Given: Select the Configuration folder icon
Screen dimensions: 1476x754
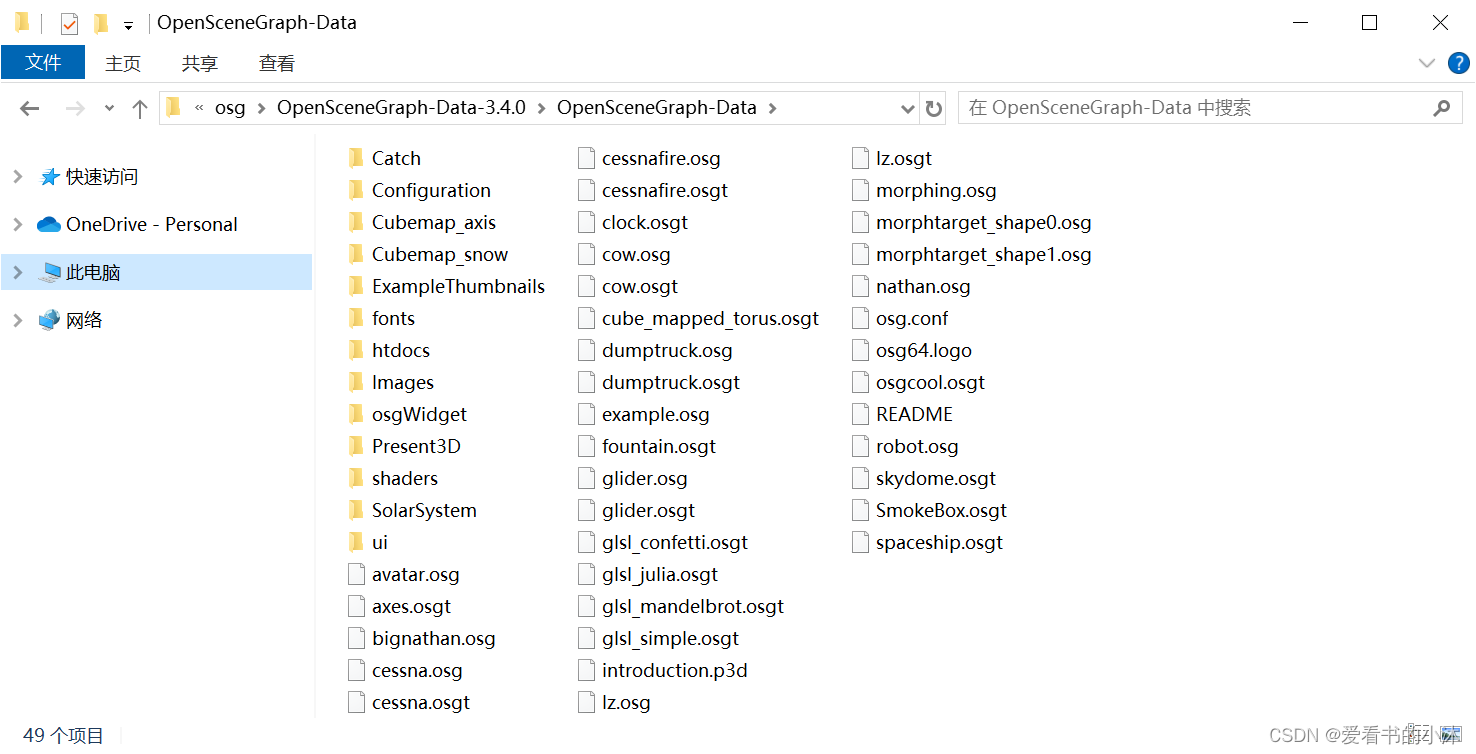Looking at the screenshot, I should point(356,190).
